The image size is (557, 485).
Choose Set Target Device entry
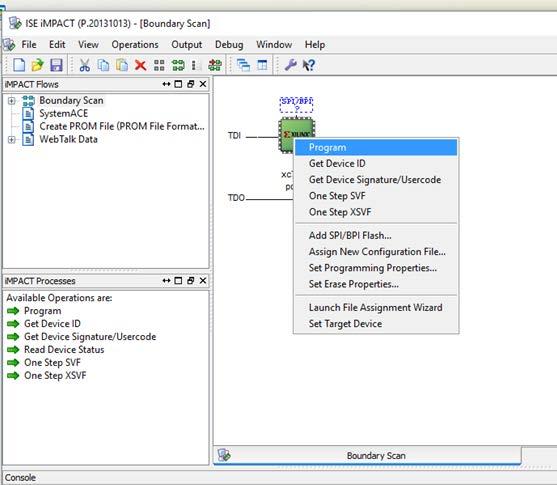point(376,324)
